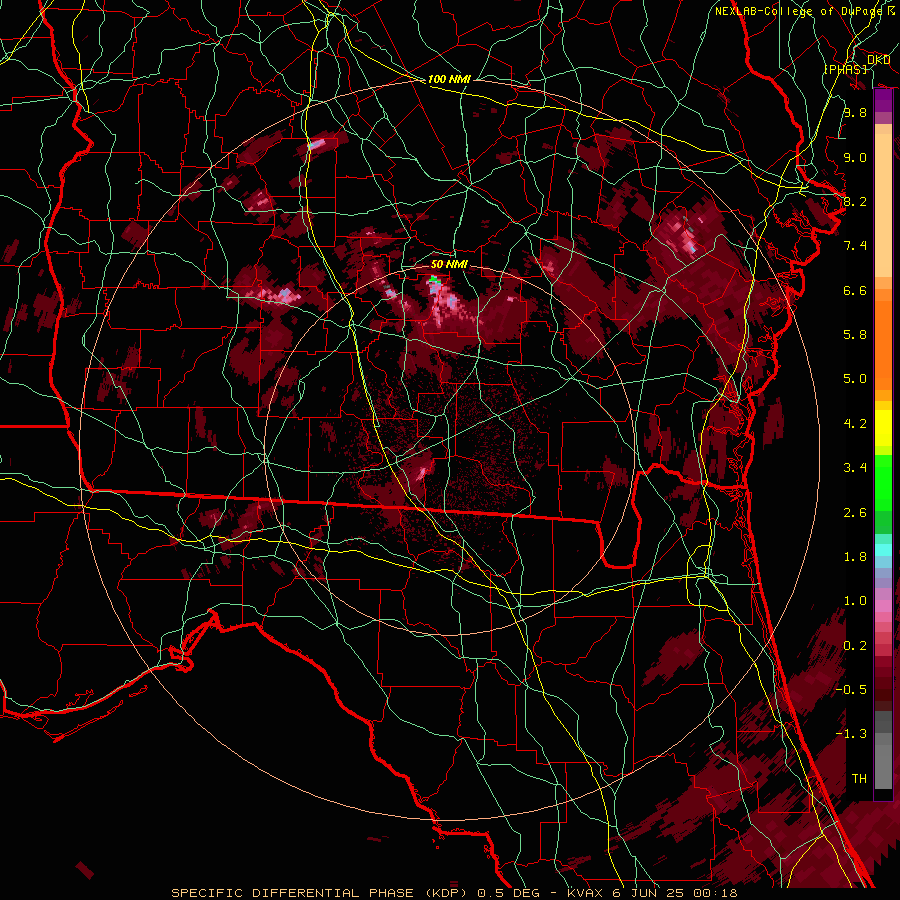
Task: Pick the cyan segment of the color bar
Action: [x=883, y=550]
